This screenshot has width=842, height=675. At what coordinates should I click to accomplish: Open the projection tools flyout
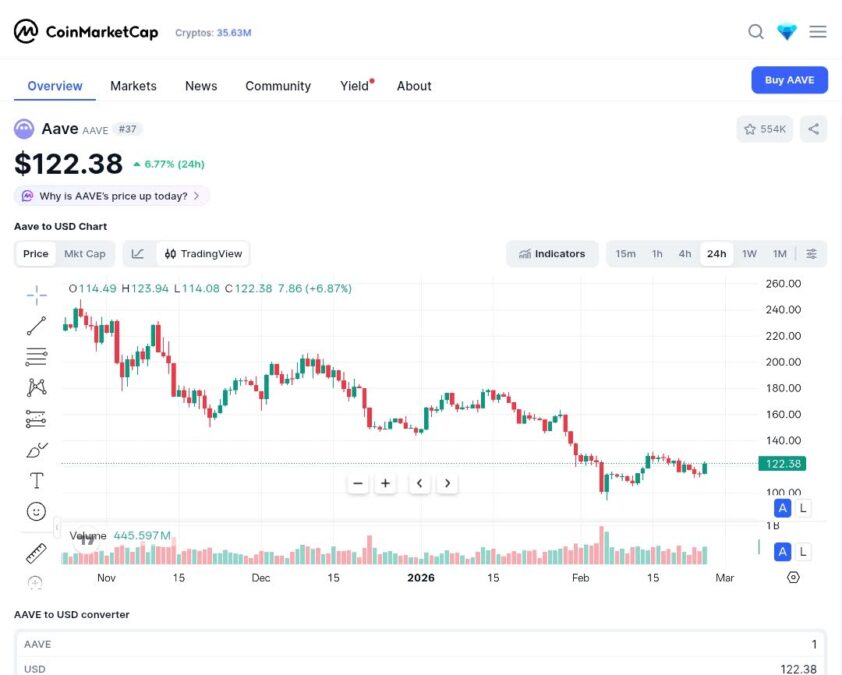[x=36, y=418]
